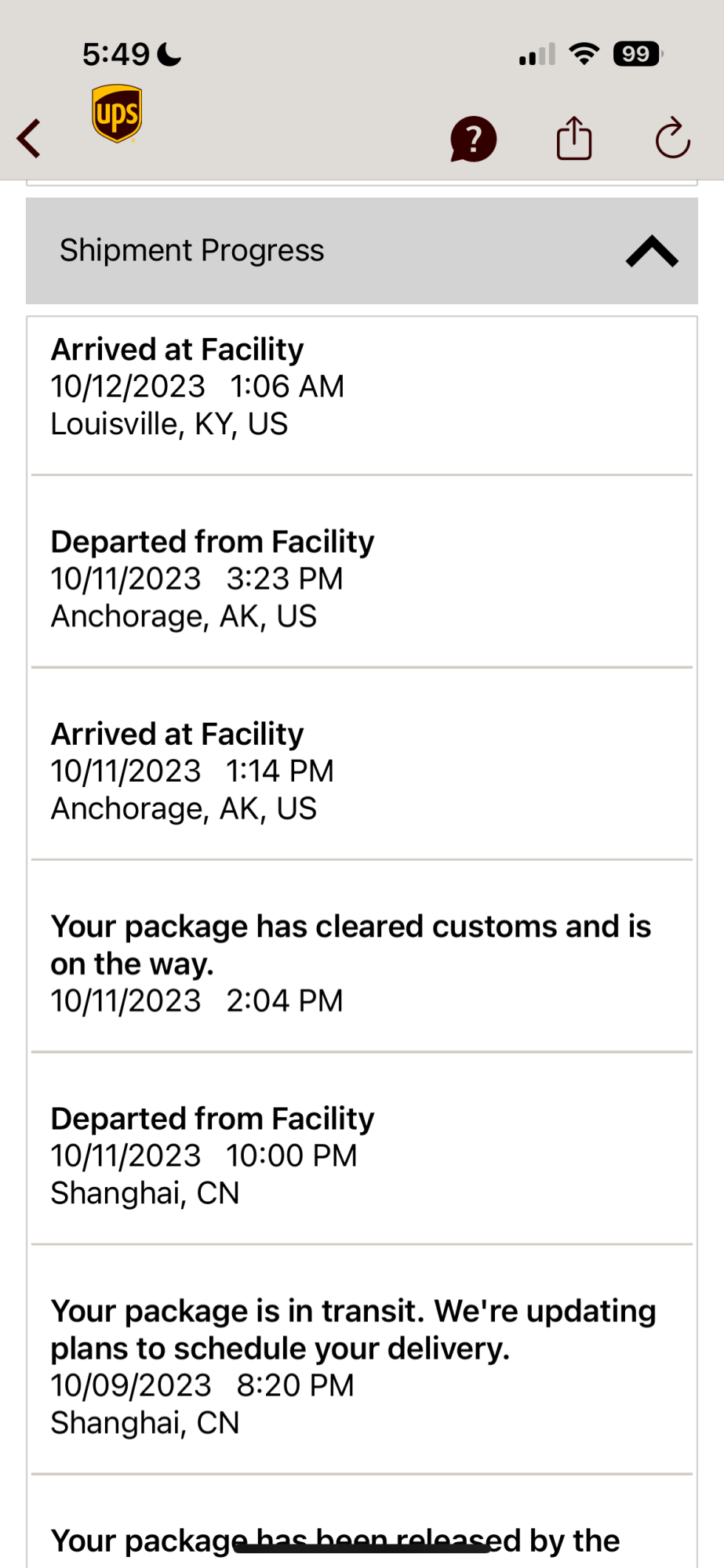Tap the 5:49 clock in status bar
This screenshot has height=1568, width=724.
pyautogui.click(x=116, y=54)
